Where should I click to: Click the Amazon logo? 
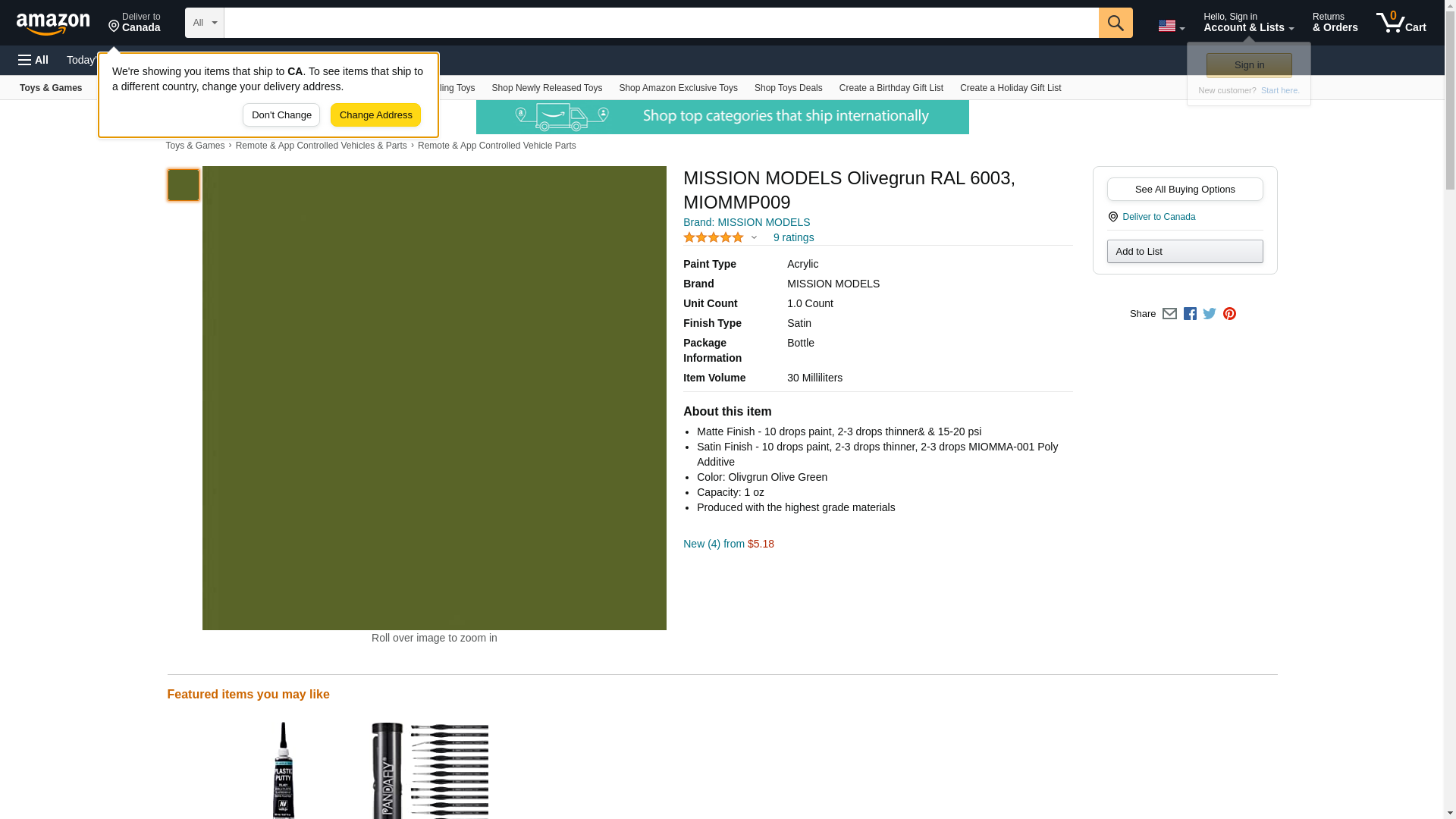53,24
